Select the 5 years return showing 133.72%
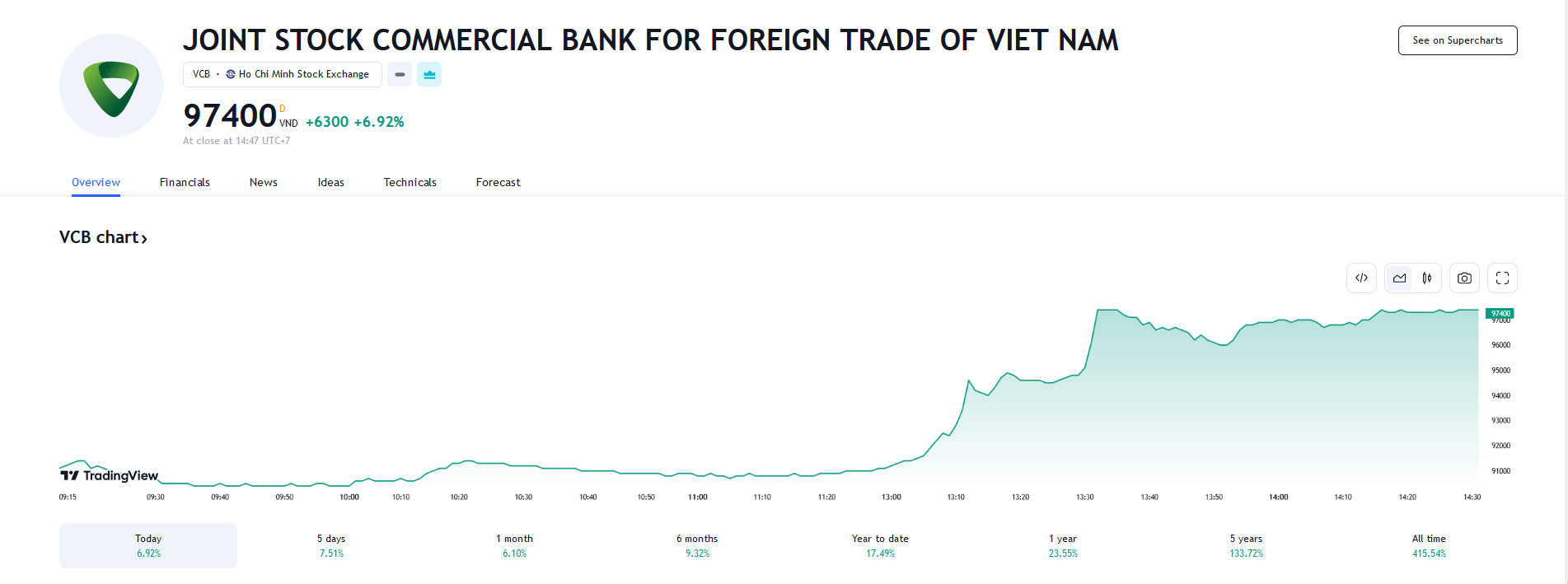Image resolution: width=1568 pixels, height=584 pixels. coord(1245,545)
